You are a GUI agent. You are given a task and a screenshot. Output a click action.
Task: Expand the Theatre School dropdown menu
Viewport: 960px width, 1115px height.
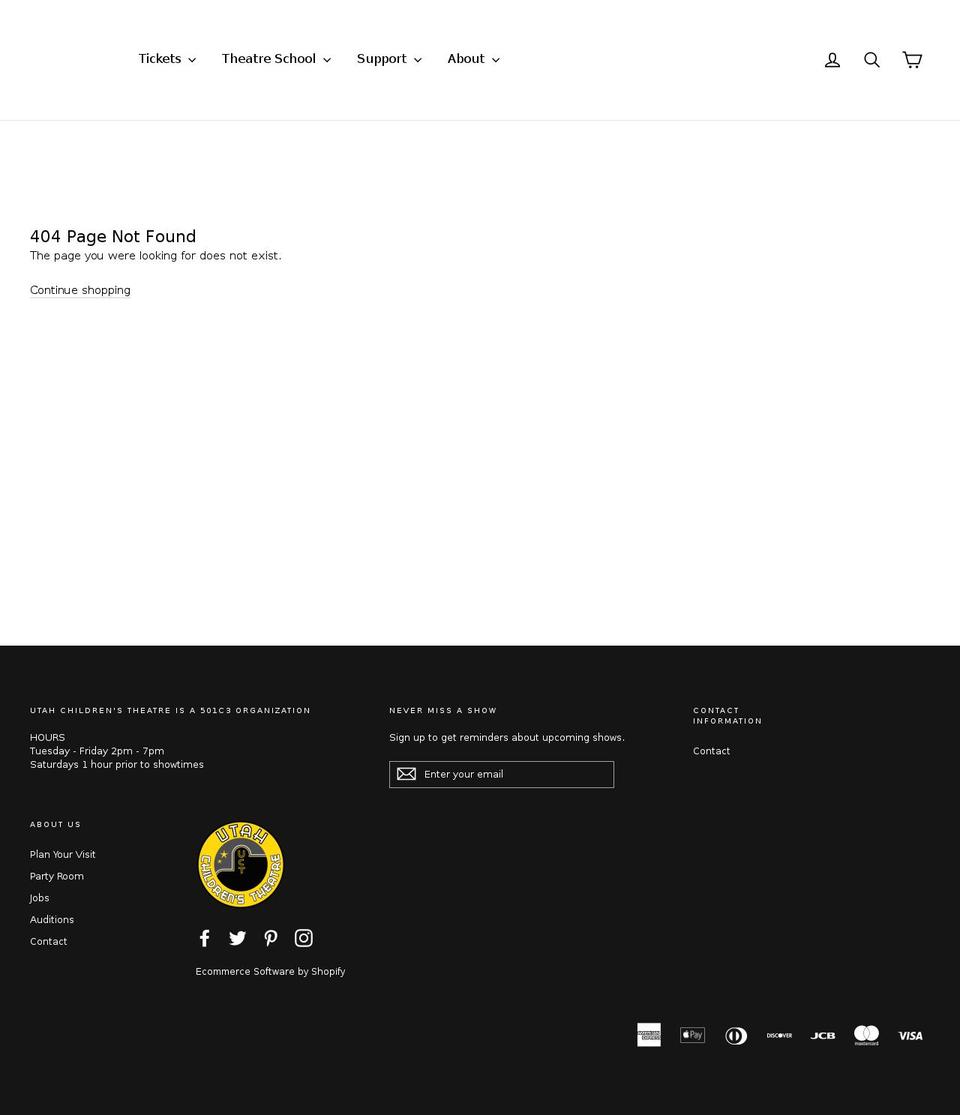tap(276, 59)
